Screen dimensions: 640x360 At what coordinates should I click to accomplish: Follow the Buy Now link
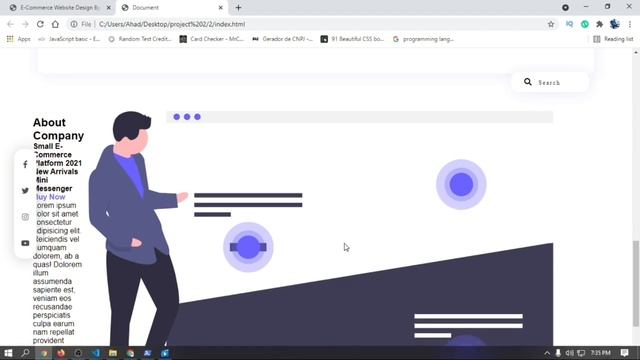(x=50, y=197)
